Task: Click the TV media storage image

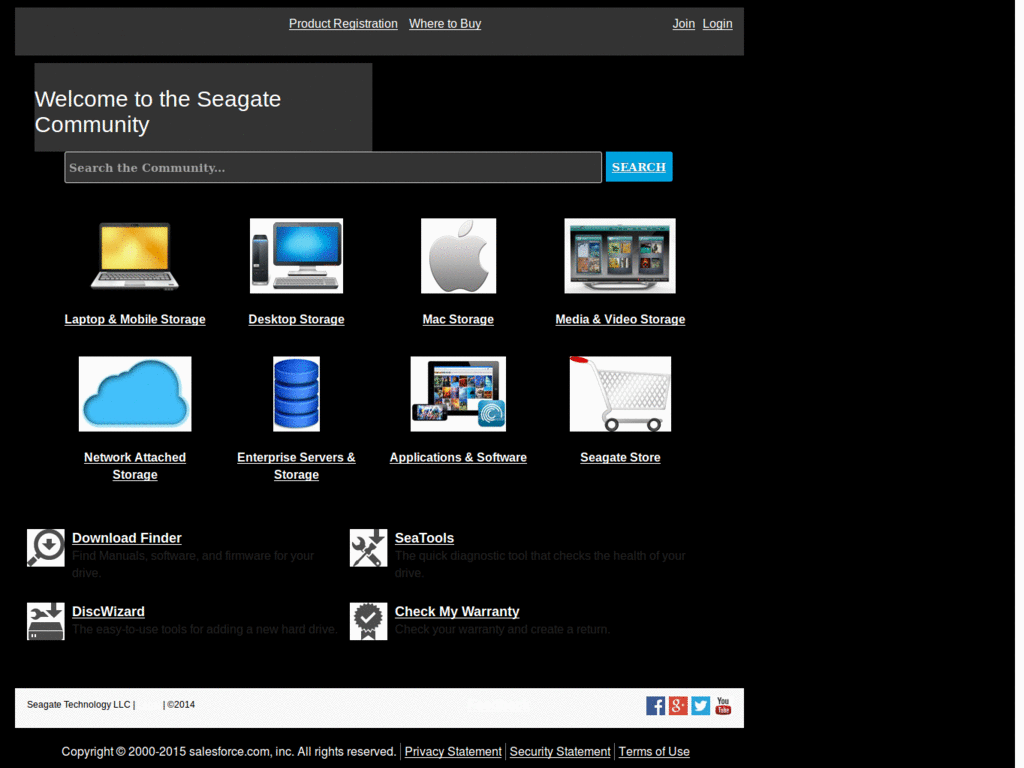Action: click(620, 256)
